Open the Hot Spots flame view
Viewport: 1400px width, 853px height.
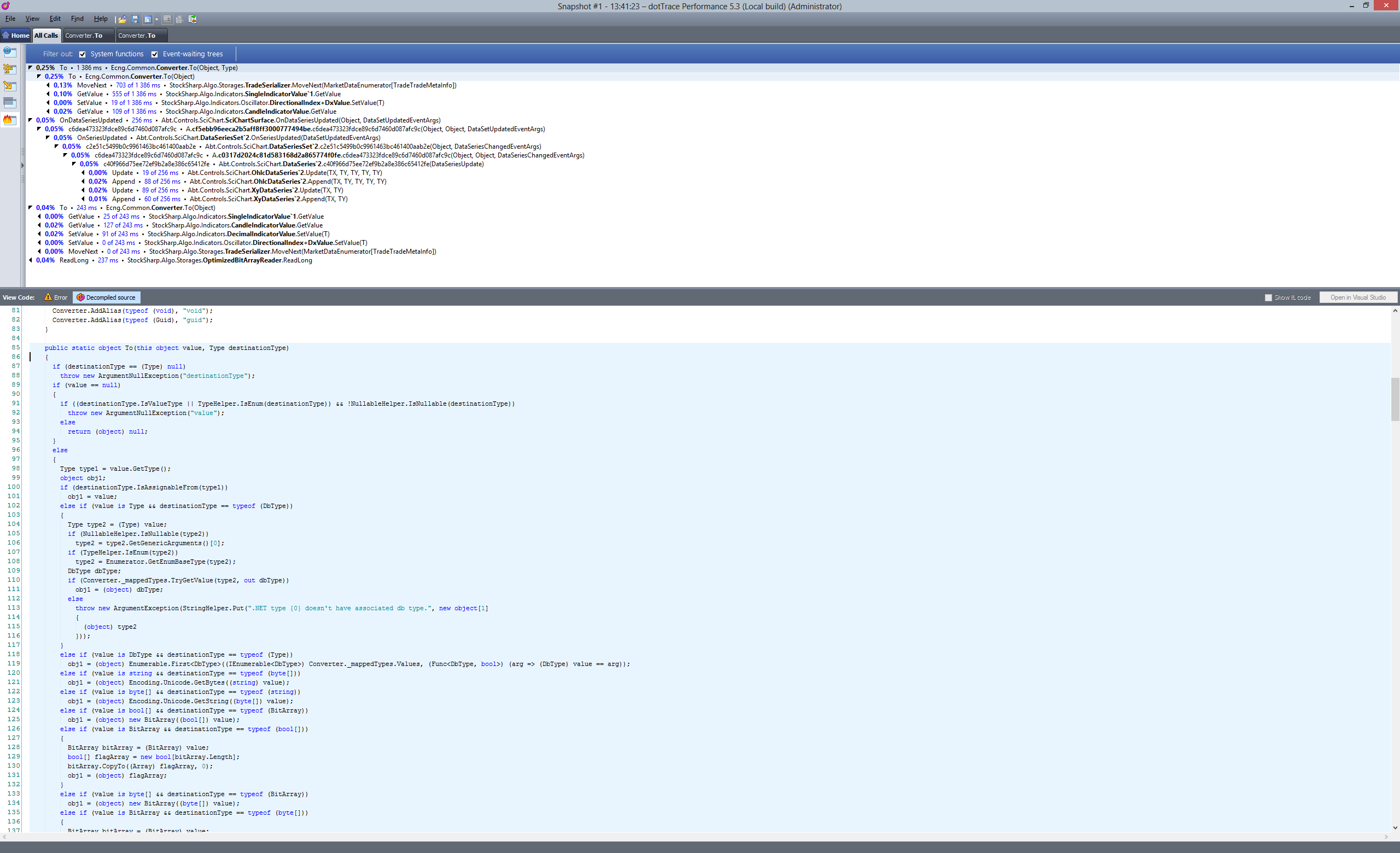point(10,120)
